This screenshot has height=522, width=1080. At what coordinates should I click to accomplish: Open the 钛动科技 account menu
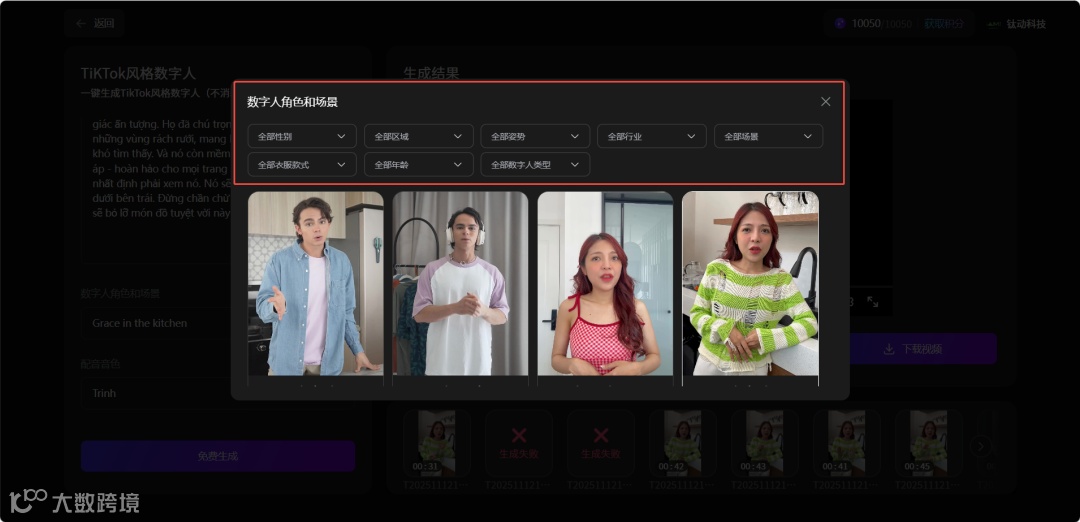click(x=1017, y=24)
